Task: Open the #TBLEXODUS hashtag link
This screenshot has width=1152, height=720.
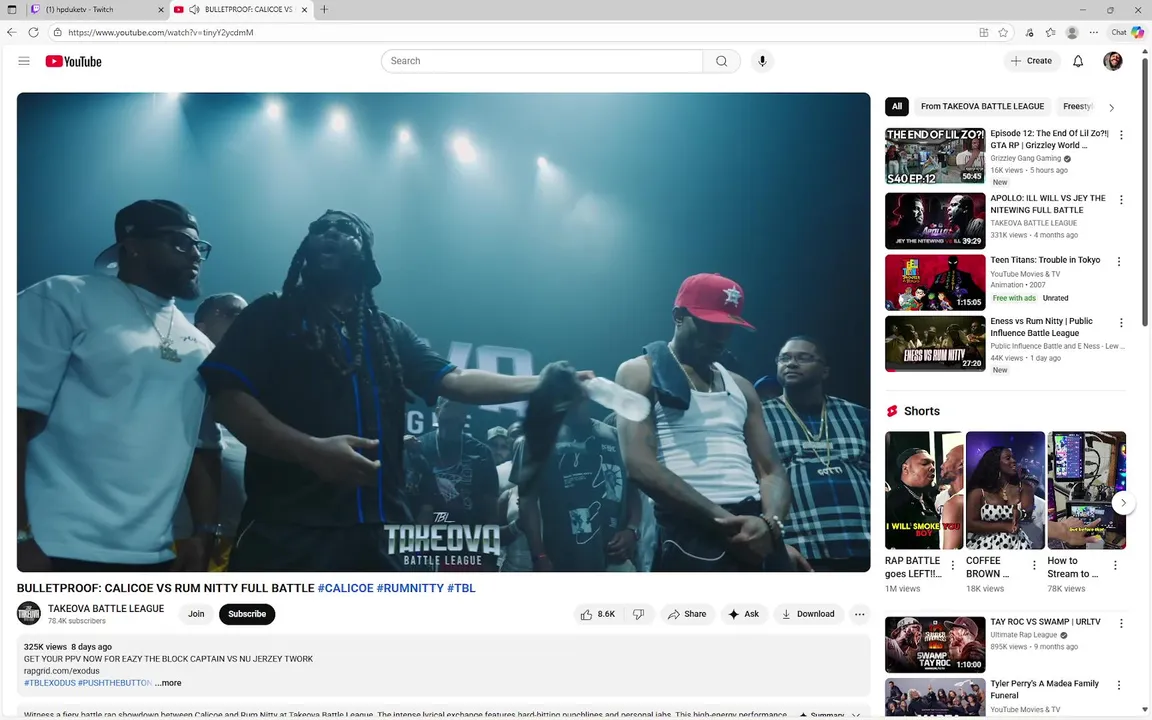Action: point(49,683)
